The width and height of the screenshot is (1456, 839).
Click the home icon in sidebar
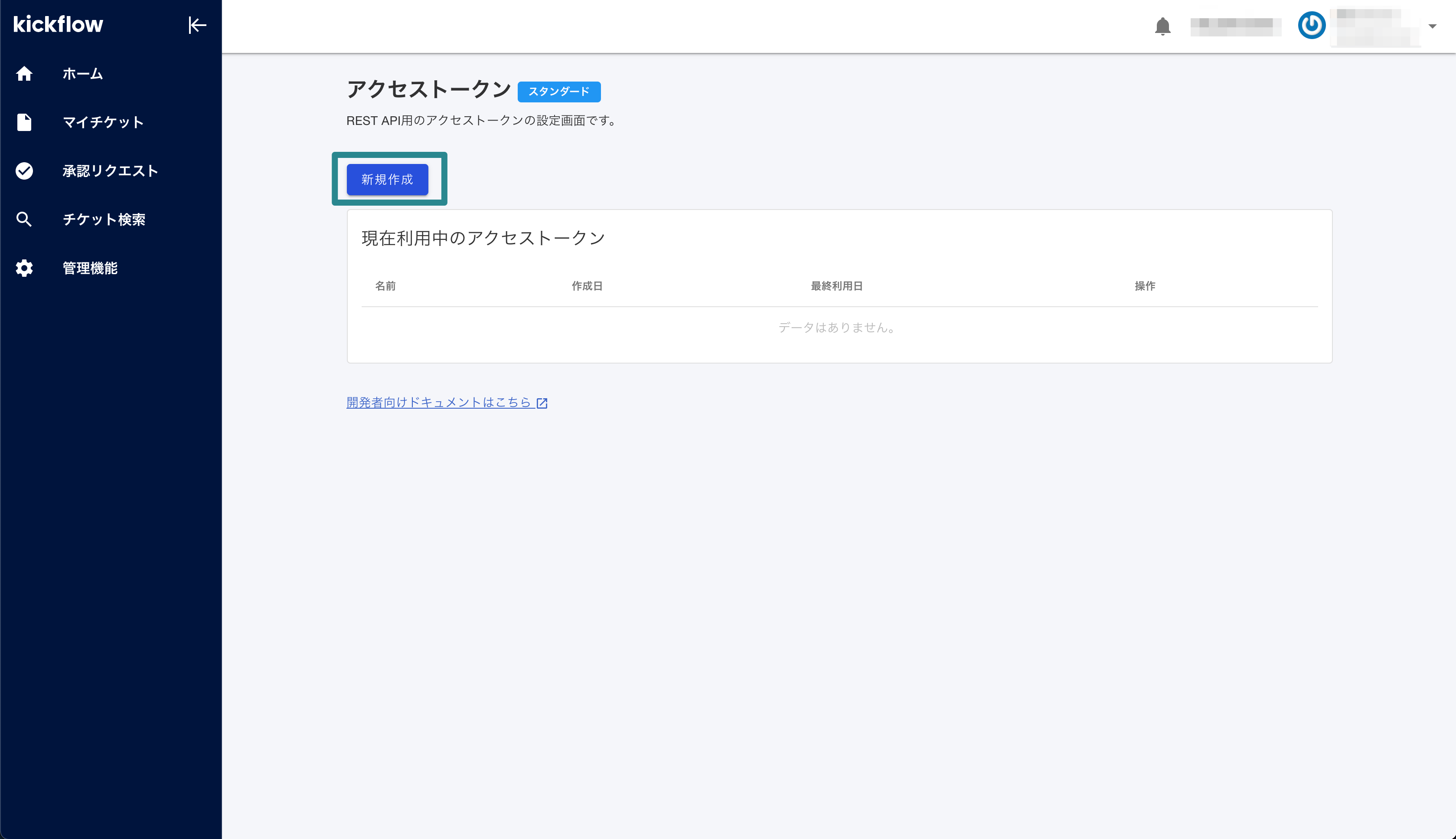[x=24, y=74]
